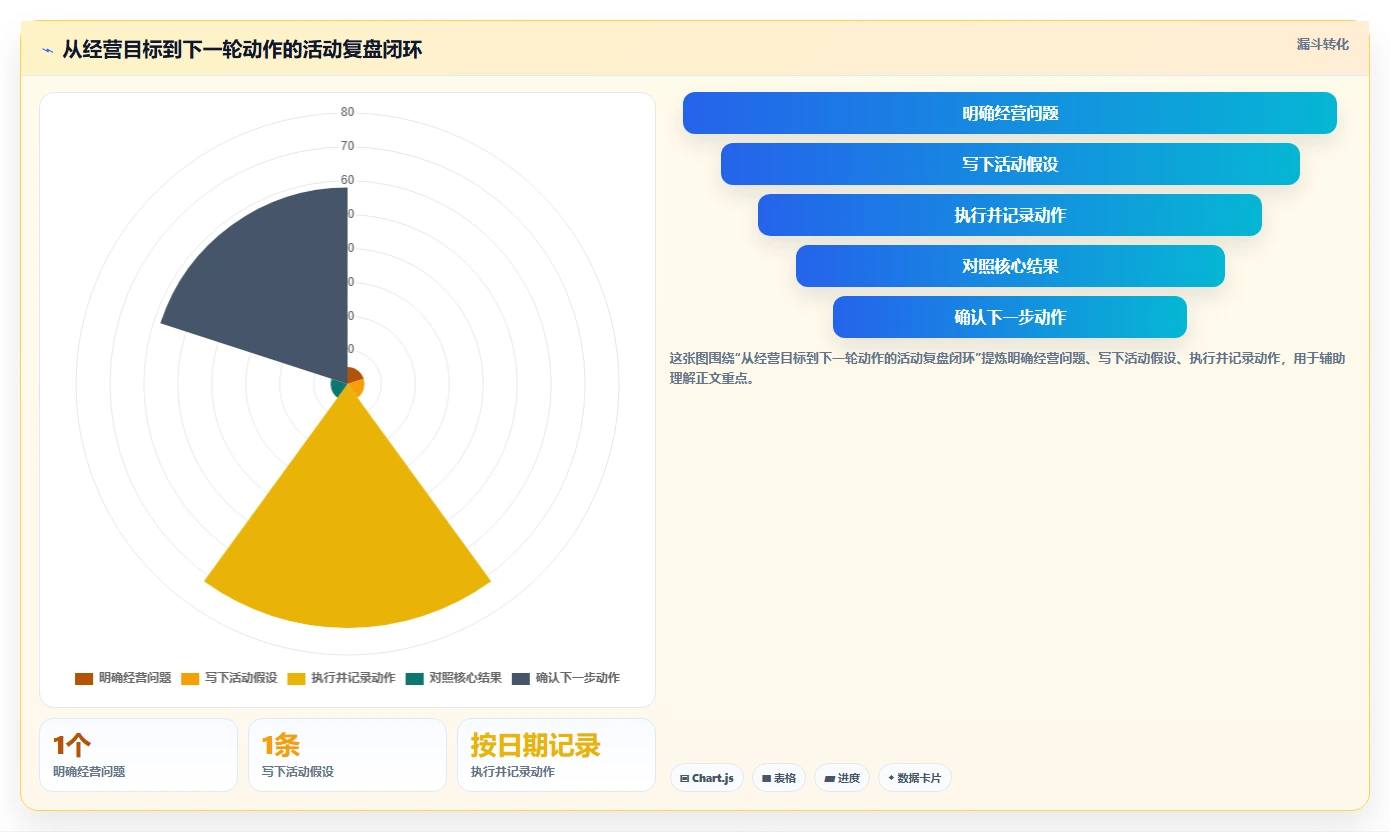Click the lightning icon beside the title
The width and height of the screenshot is (1390, 832).
[47, 50]
